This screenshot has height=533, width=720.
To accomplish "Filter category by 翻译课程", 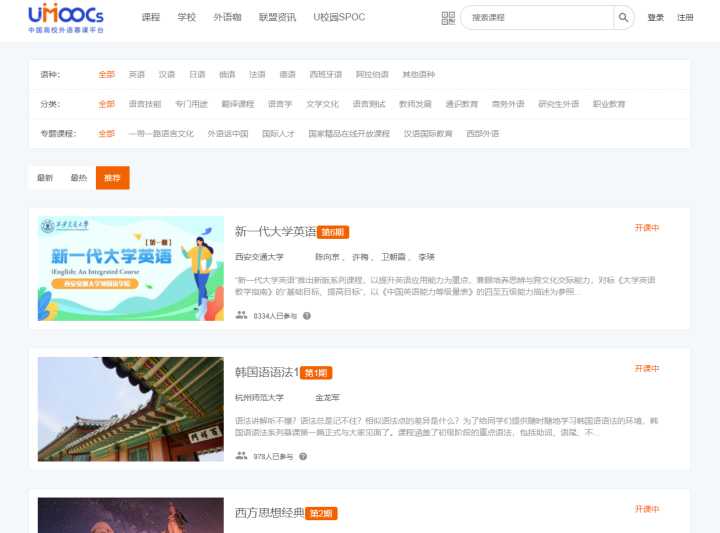I will pyautogui.click(x=238, y=104).
